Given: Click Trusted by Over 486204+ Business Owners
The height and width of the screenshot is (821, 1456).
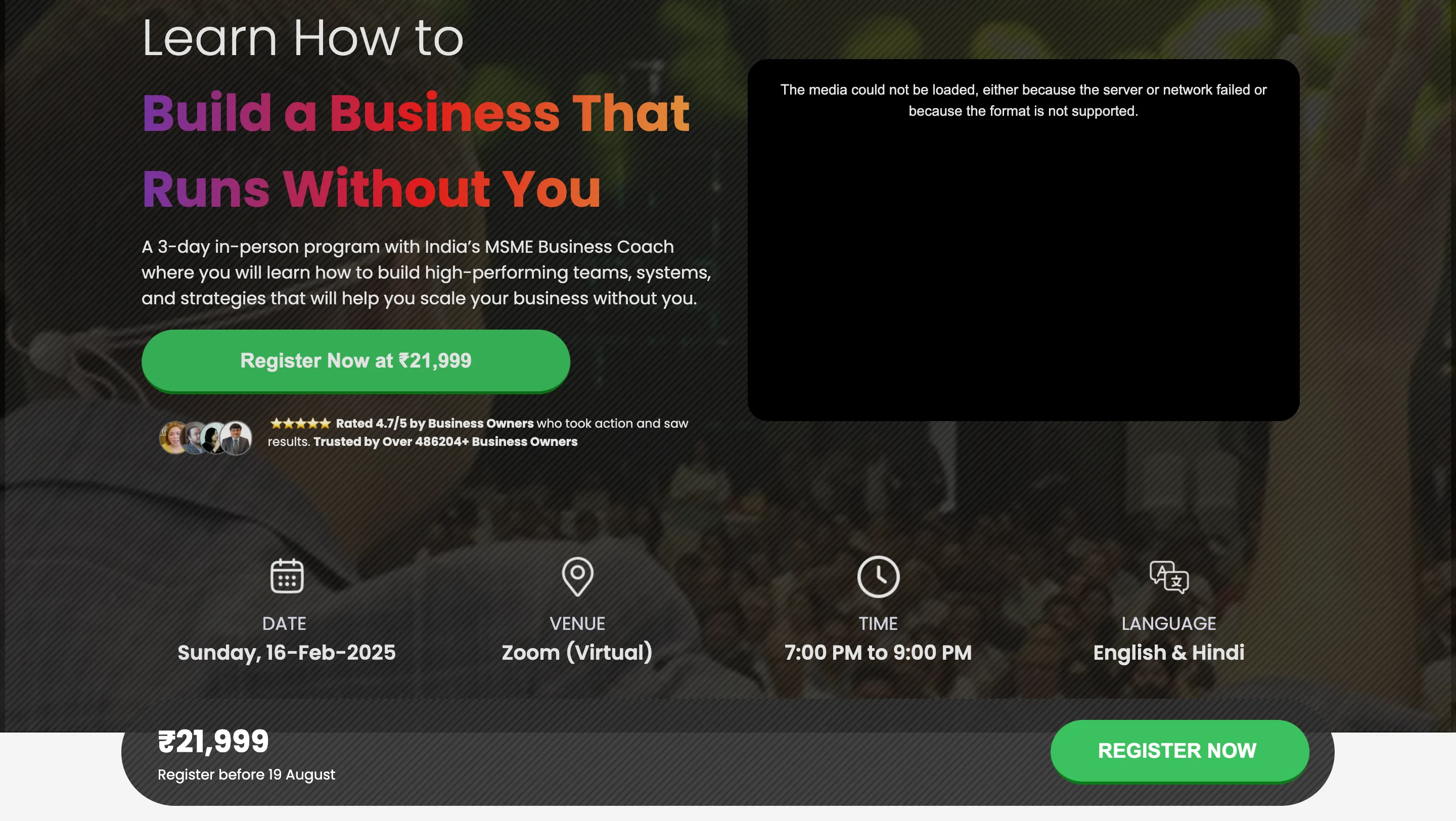Looking at the screenshot, I should pyautogui.click(x=445, y=442).
